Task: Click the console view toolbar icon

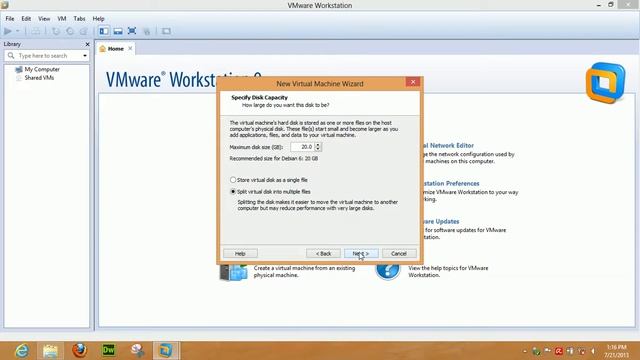Action: click(x=166, y=31)
